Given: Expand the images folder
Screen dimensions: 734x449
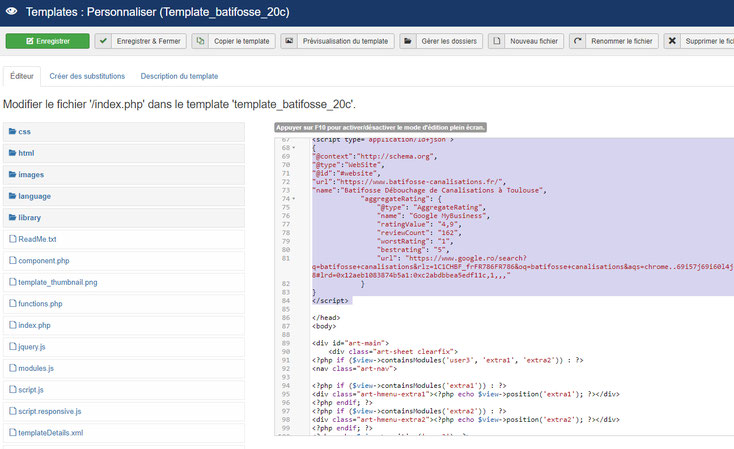Looking at the screenshot, I should pyautogui.click(x=124, y=175).
